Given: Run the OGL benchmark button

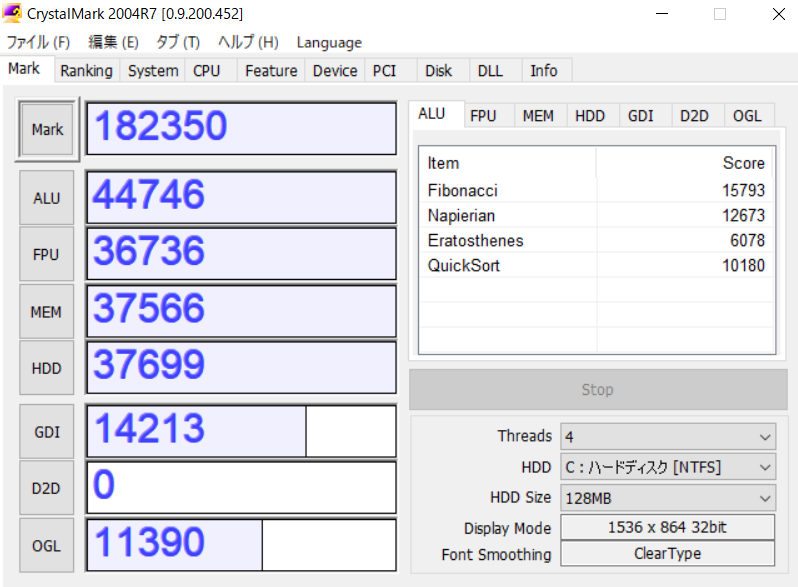Looking at the screenshot, I should (x=46, y=545).
